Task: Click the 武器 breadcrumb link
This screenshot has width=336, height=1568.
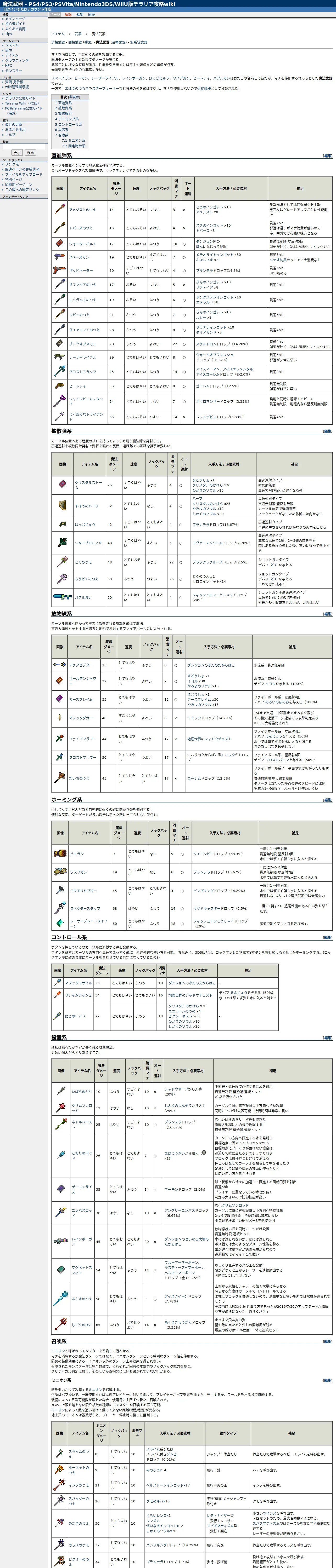Action: [x=78, y=34]
